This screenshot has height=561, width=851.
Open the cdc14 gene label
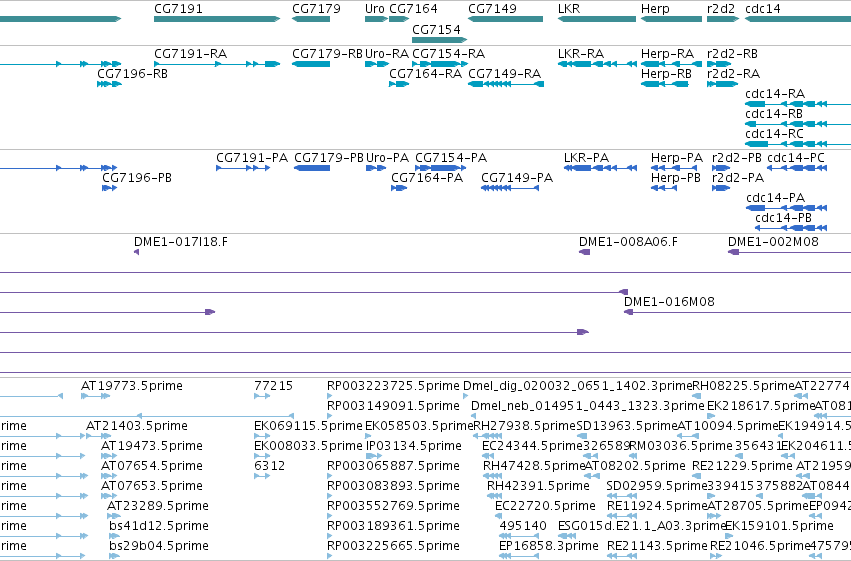point(763,9)
